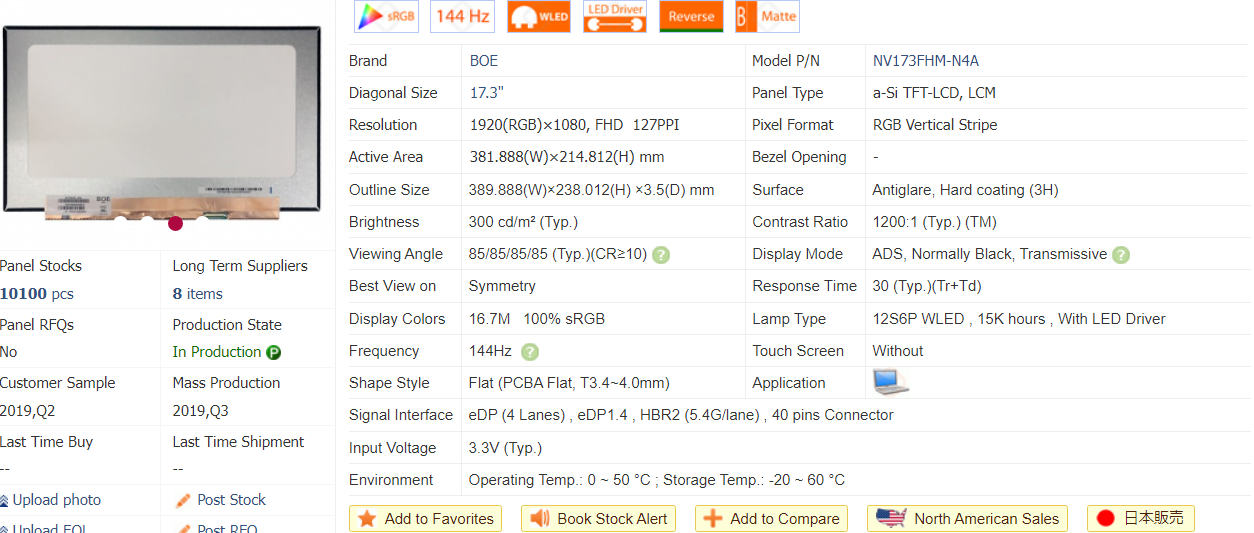
Task: Click the 144 Hz refresh rate badge
Action: click(x=462, y=16)
